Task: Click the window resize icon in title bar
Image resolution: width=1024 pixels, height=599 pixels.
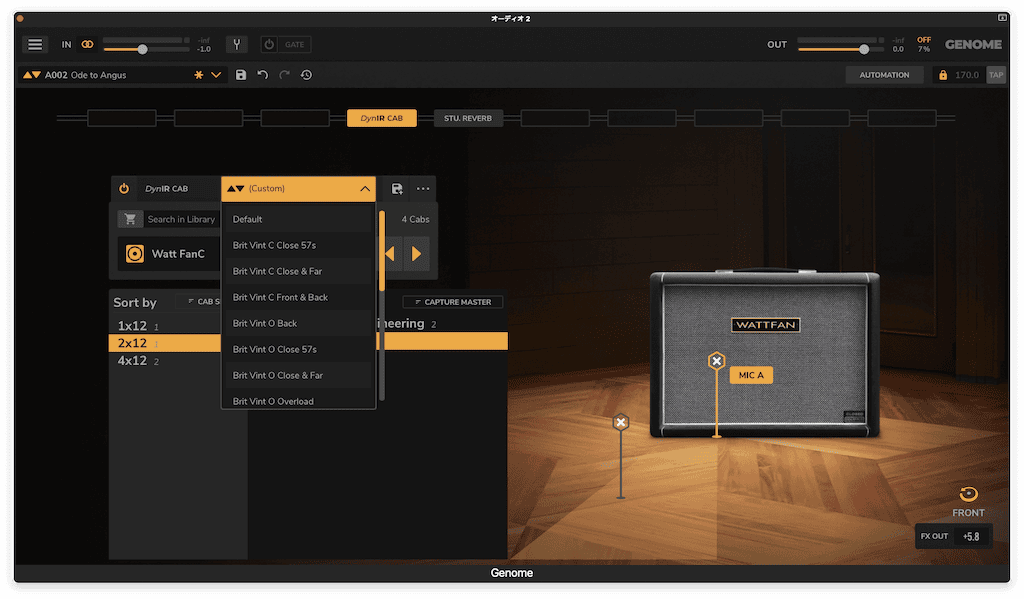Action: coord(1002,18)
